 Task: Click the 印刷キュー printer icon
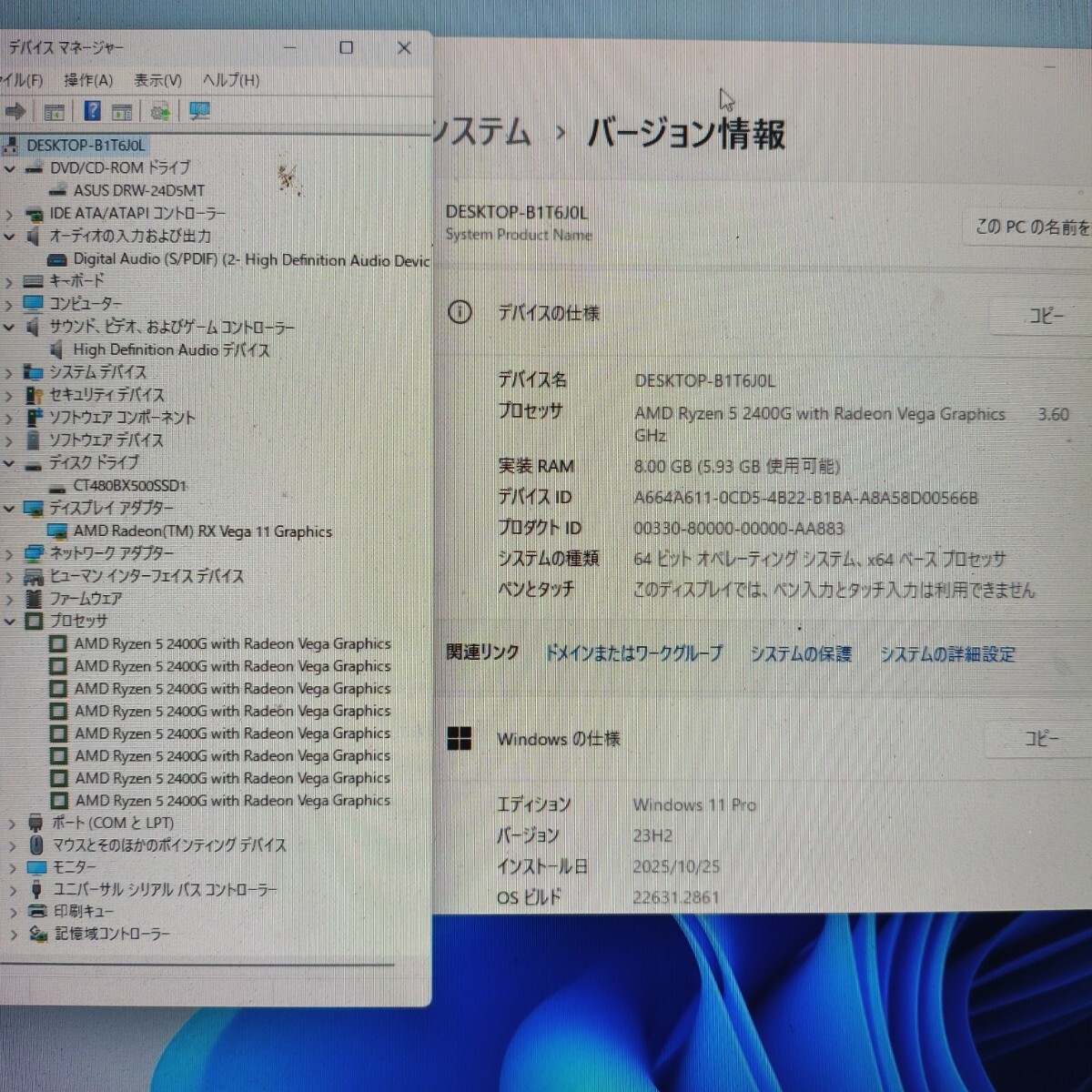click(37, 911)
